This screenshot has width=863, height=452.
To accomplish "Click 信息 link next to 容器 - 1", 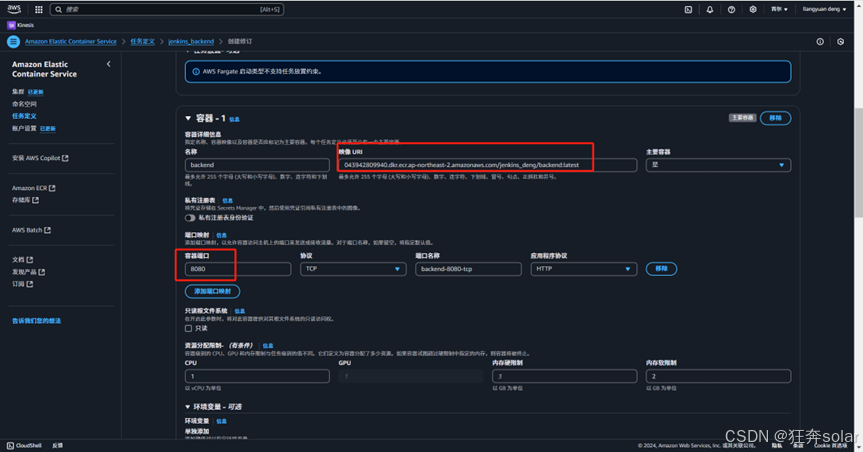I will (x=234, y=119).
